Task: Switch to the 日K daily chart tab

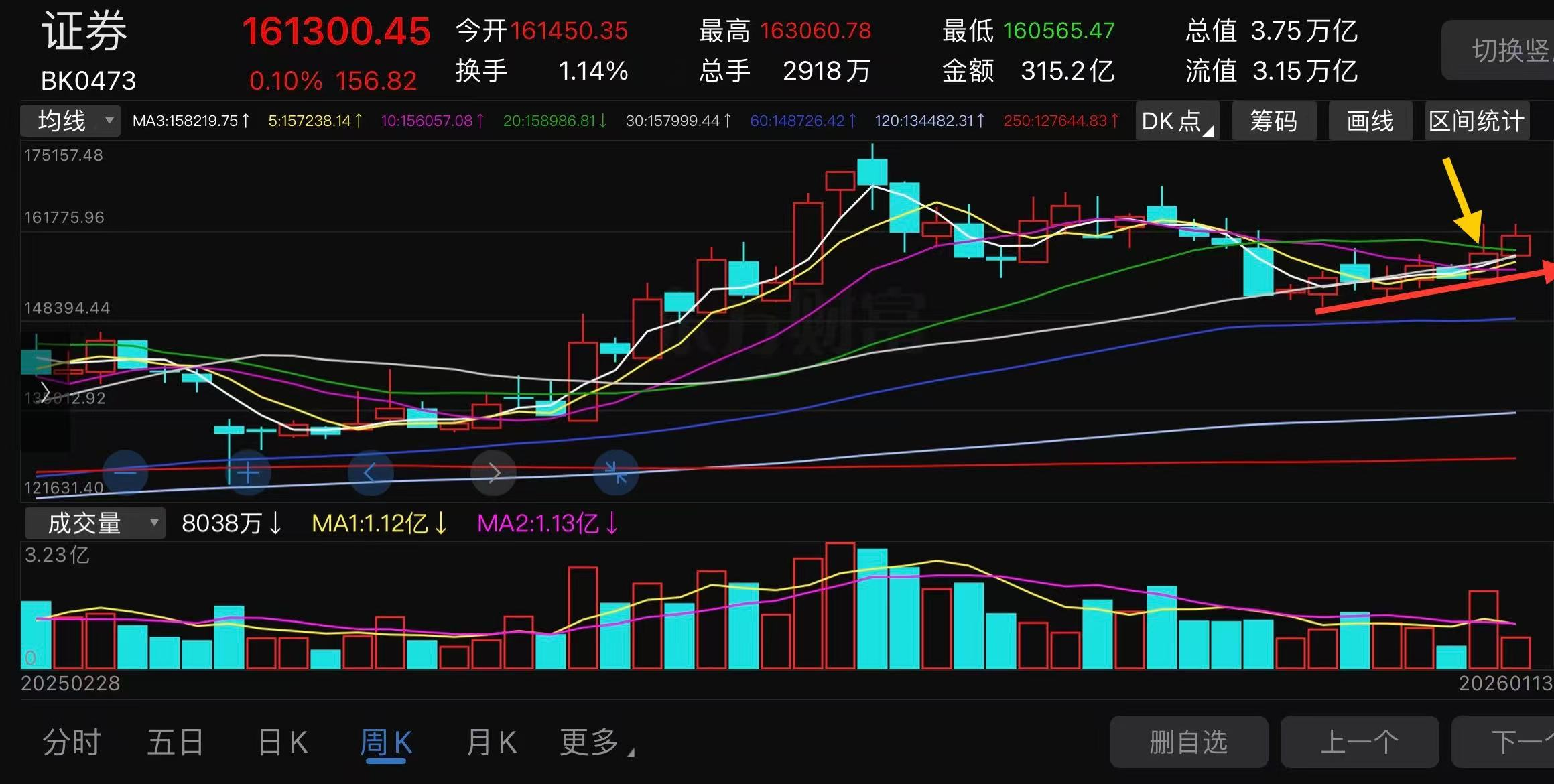Action: point(282,742)
